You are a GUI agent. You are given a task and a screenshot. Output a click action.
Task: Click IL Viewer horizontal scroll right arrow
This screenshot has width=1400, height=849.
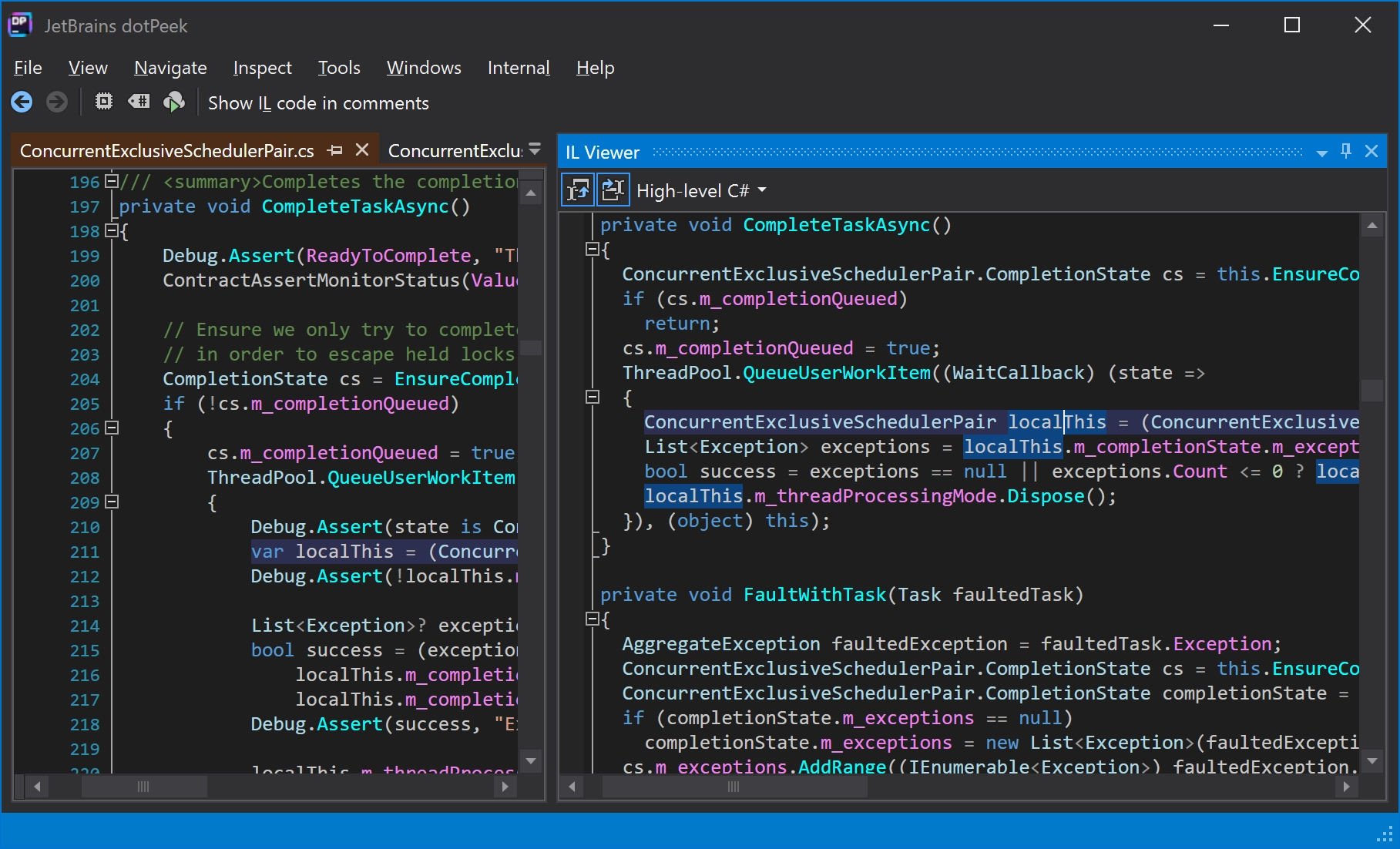pos(1346,787)
